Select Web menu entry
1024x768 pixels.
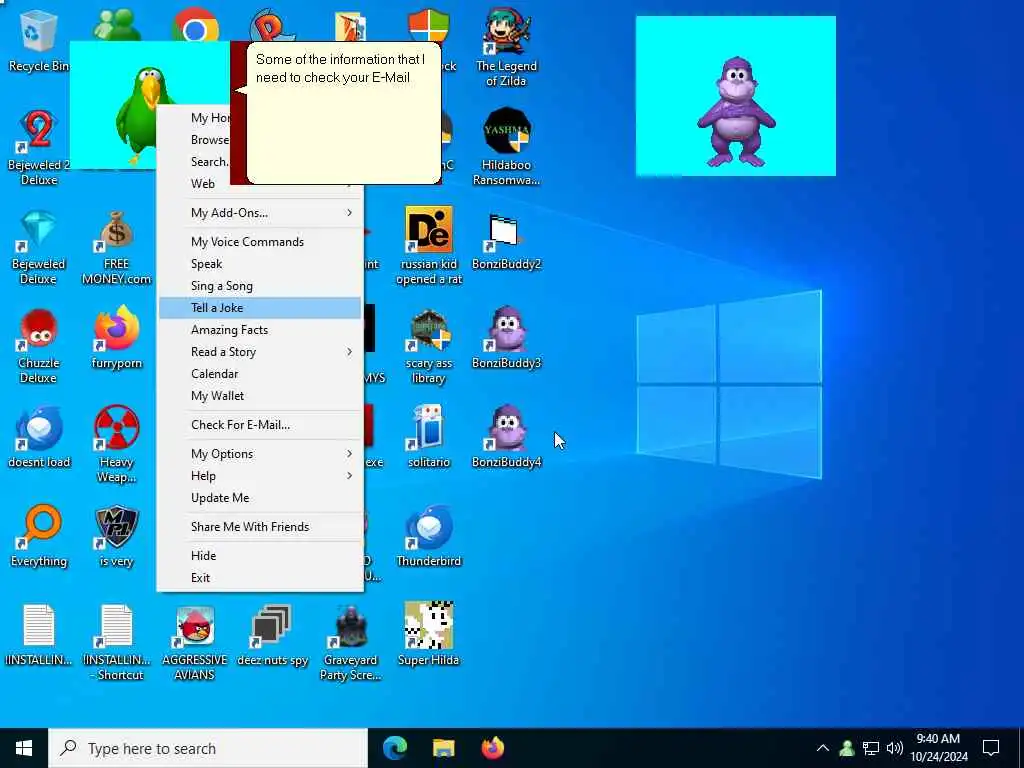(202, 184)
